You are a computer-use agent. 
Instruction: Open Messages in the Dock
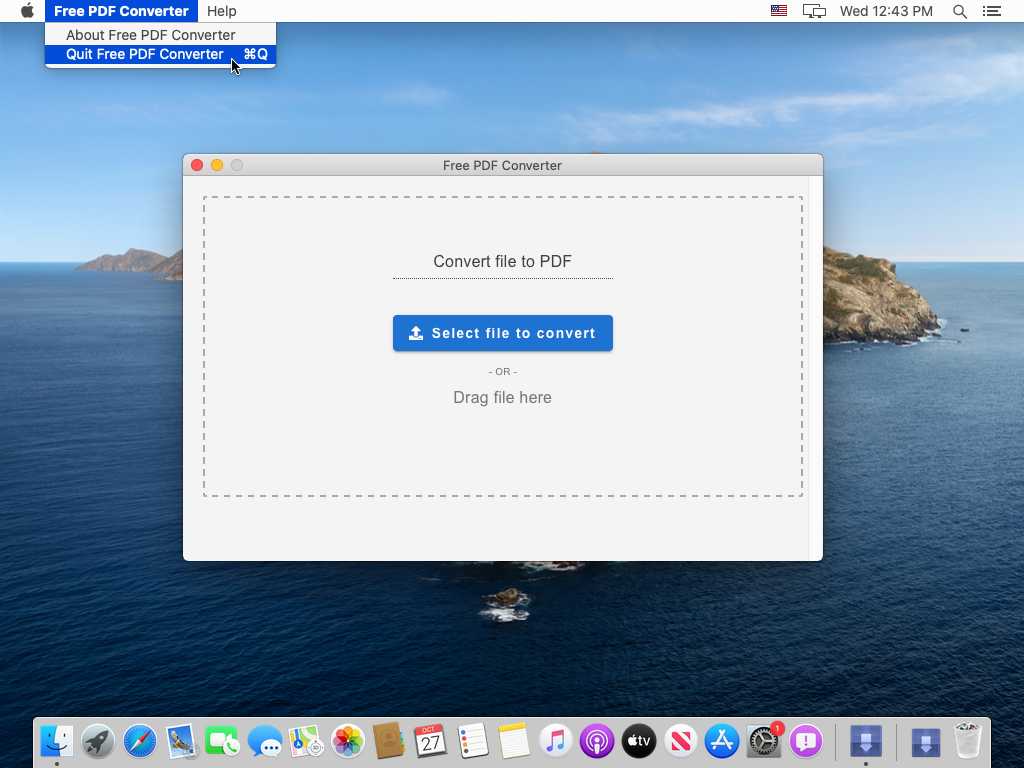[264, 741]
